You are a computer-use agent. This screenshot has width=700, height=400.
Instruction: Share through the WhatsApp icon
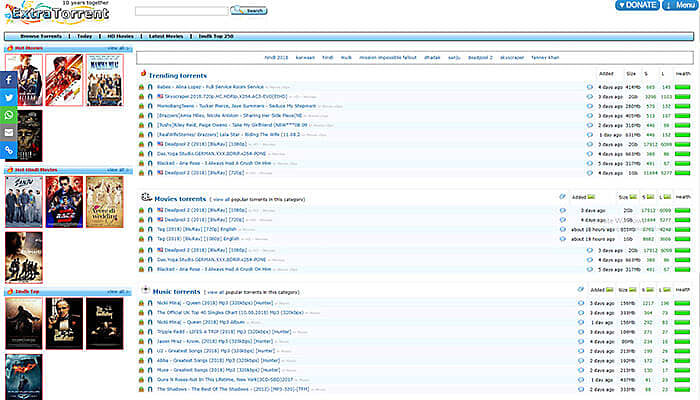coord(8,115)
